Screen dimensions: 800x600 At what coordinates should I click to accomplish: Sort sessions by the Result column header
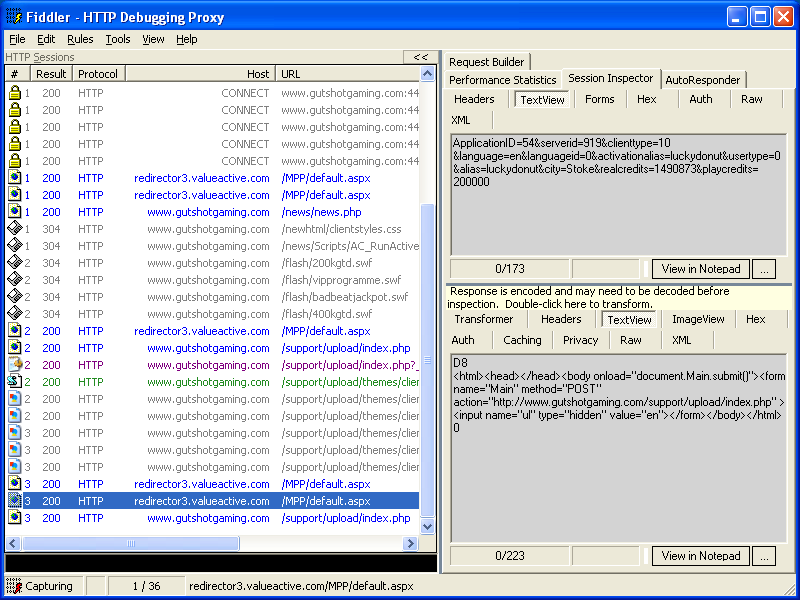pyautogui.click(x=52, y=74)
